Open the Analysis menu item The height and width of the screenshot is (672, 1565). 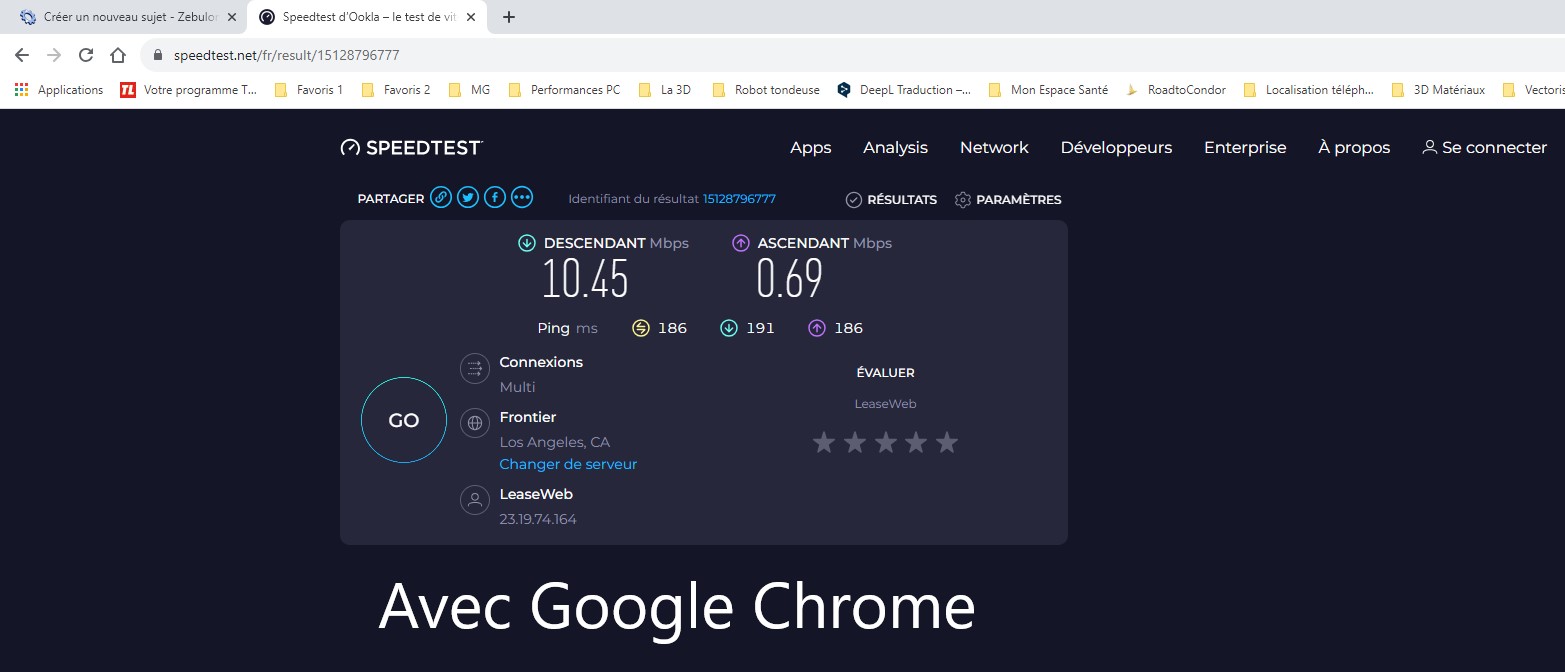click(x=895, y=148)
